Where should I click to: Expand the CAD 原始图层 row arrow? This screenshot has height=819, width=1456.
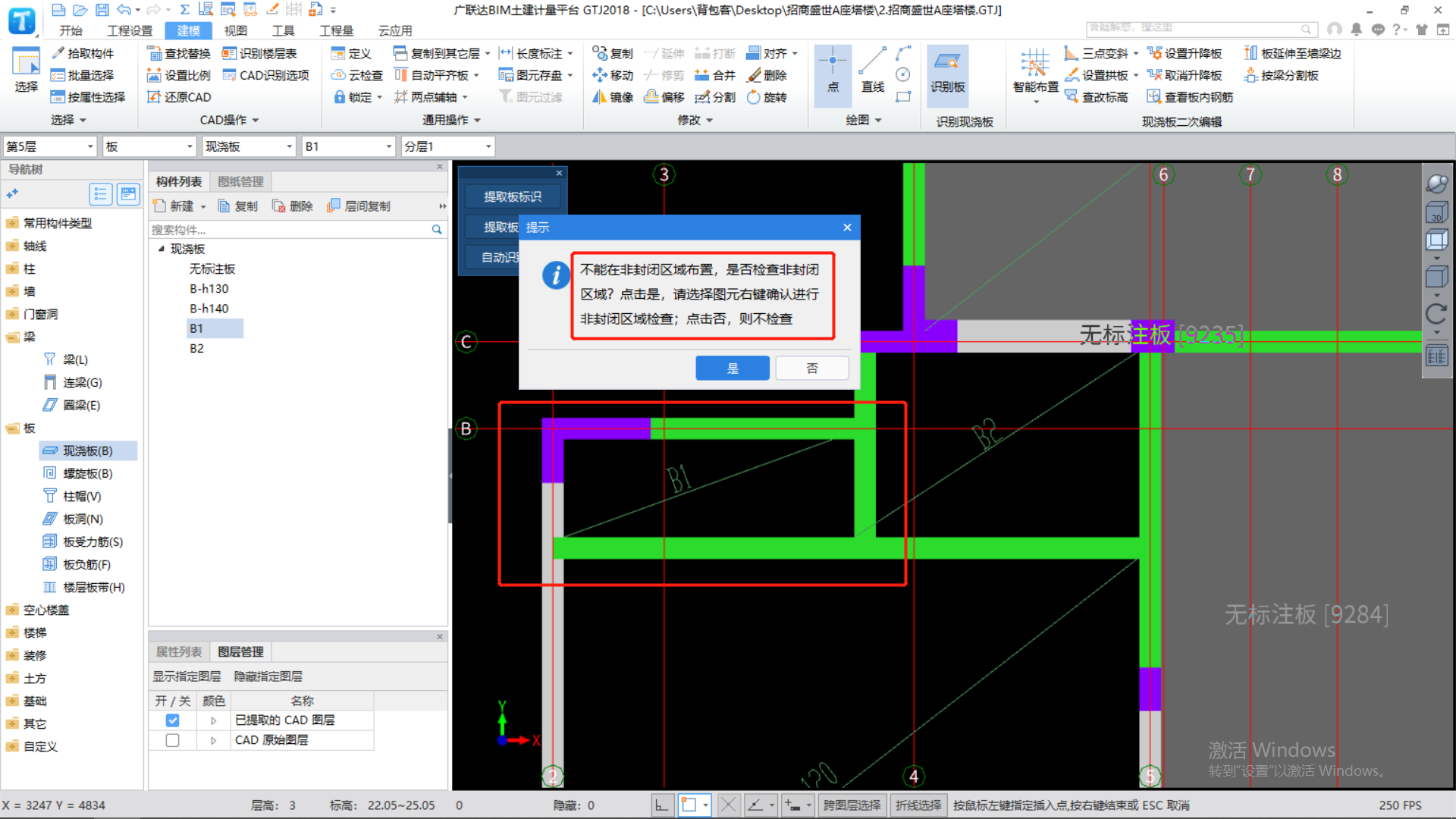(213, 740)
